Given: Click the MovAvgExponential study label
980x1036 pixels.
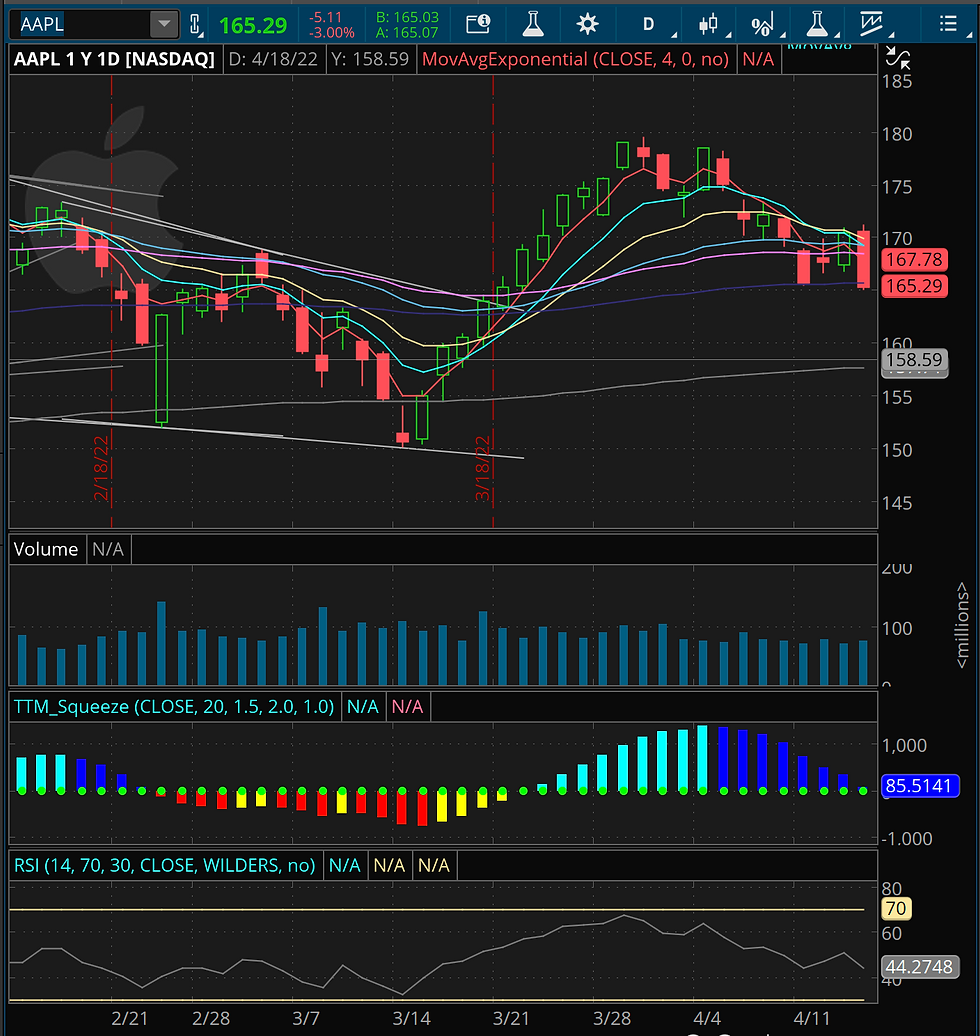Looking at the screenshot, I should click(x=575, y=59).
